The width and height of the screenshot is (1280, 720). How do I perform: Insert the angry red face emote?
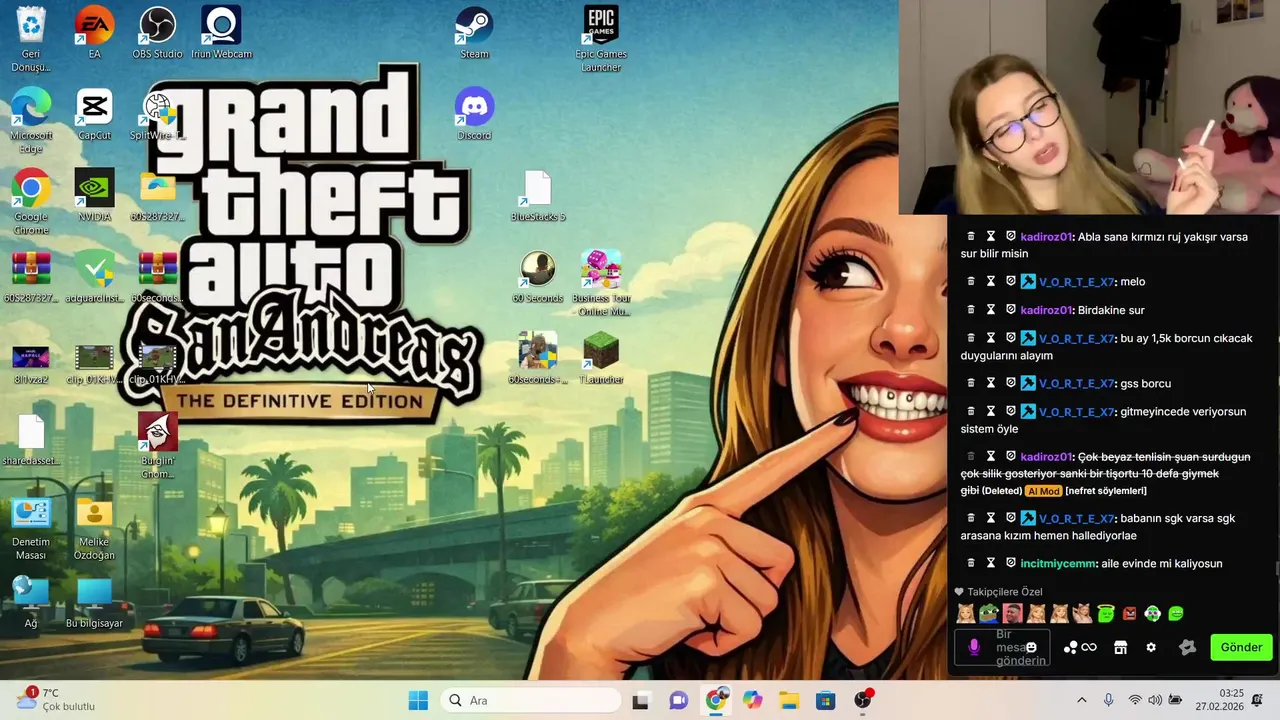(1129, 613)
